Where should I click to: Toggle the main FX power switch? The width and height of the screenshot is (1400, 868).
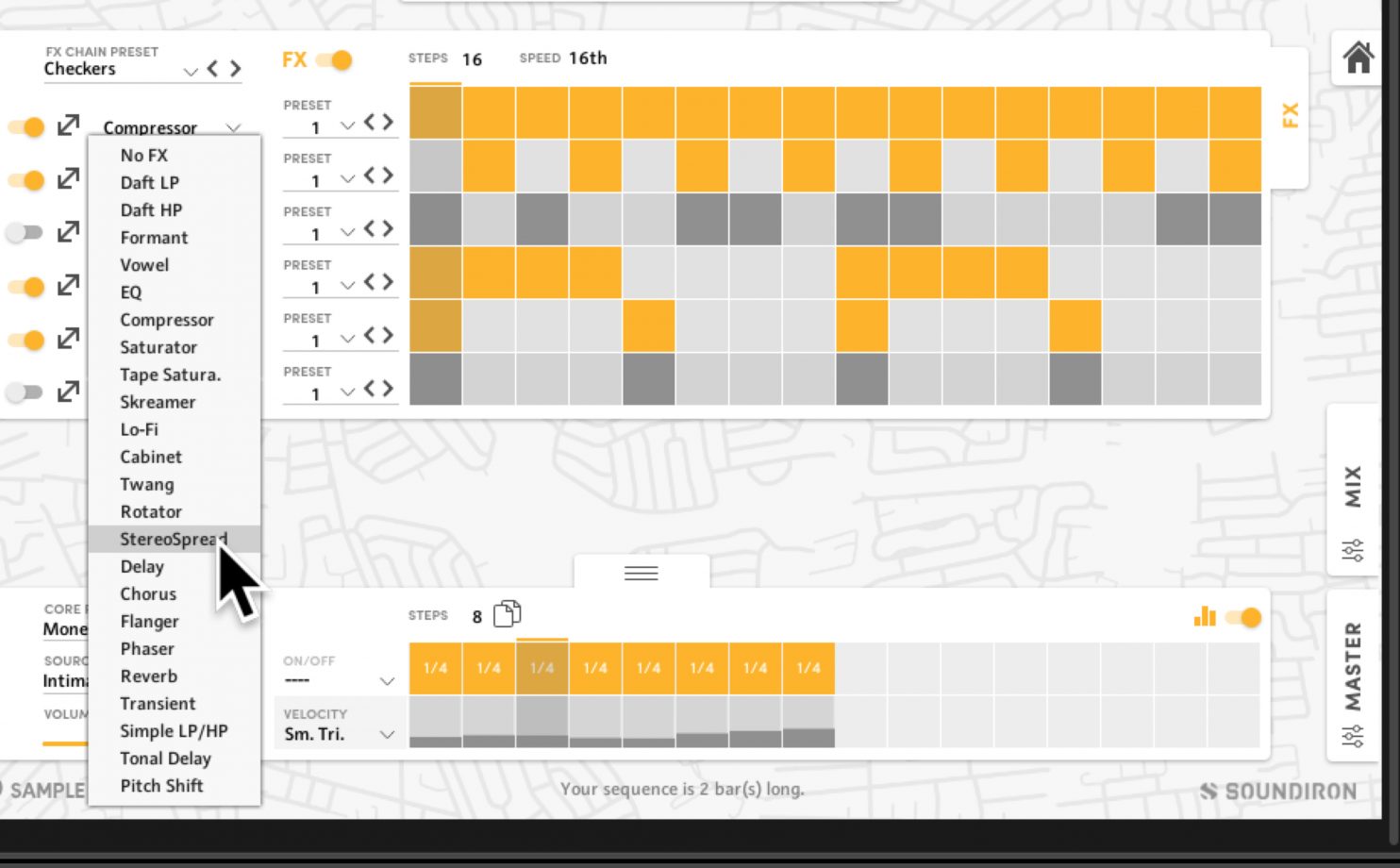coord(334,60)
